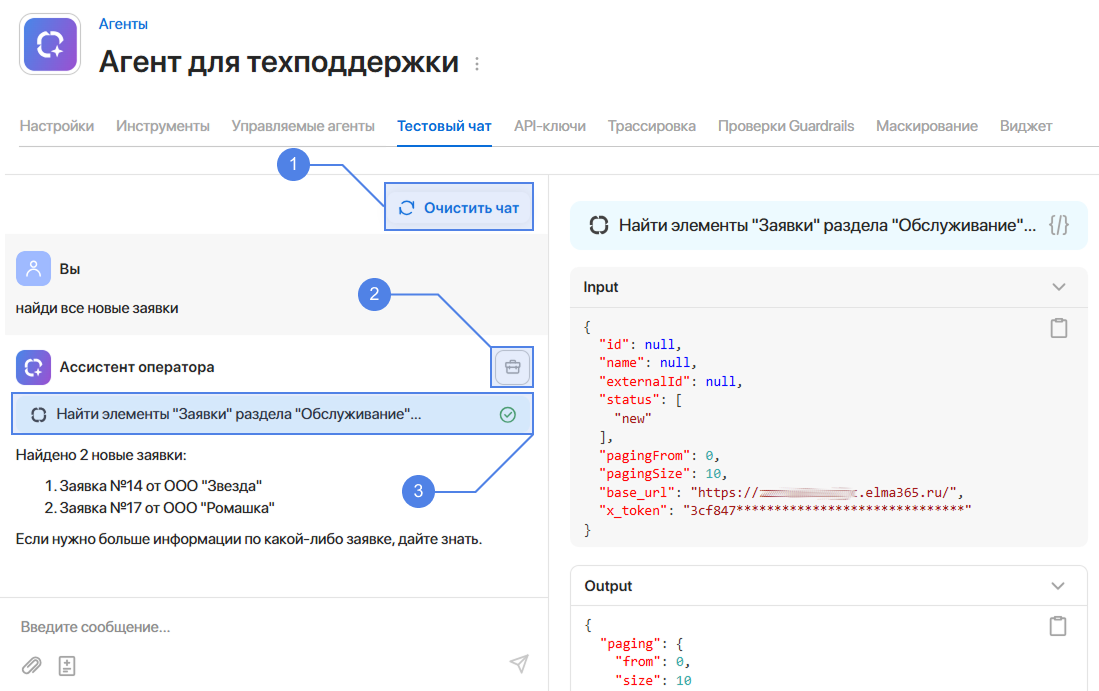The image size is (1099, 691).
Task: Open the template document icon below input
Action: tap(67, 665)
